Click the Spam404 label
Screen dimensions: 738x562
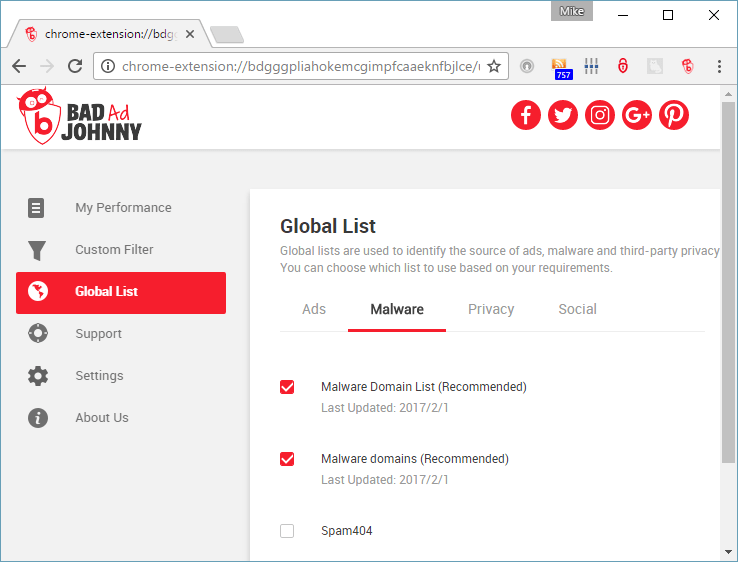coord(346,531)
